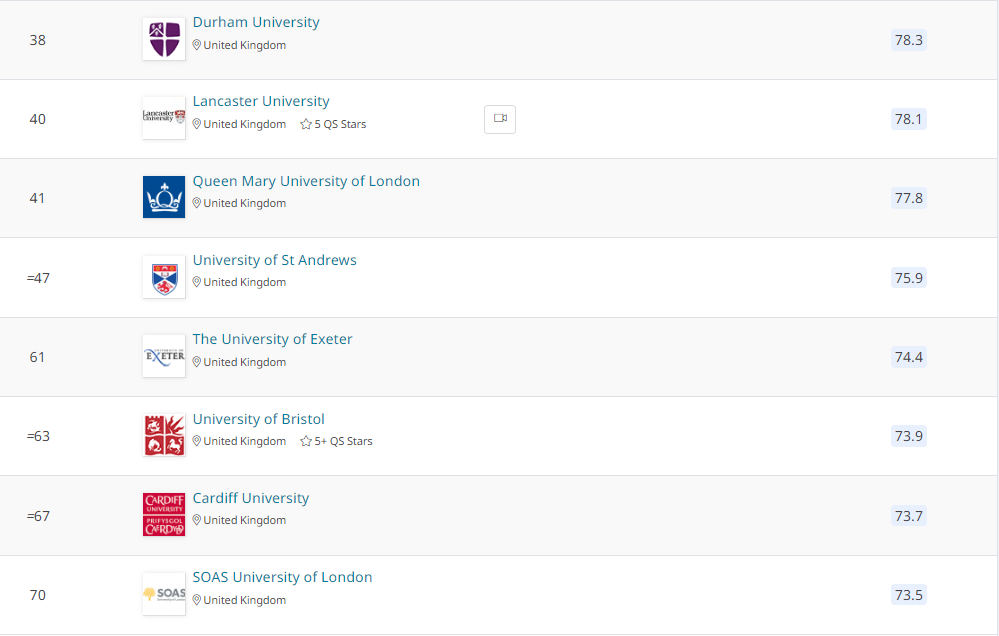
Task: Click the Cardiff University red logo
Action: 164,514
